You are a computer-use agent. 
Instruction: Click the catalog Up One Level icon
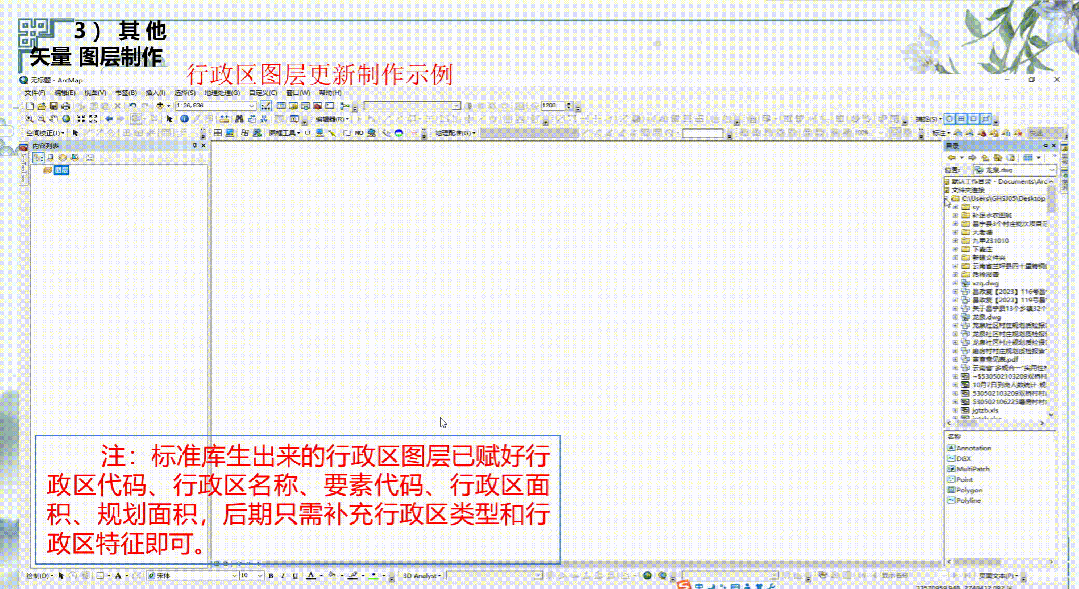(985, 158)
